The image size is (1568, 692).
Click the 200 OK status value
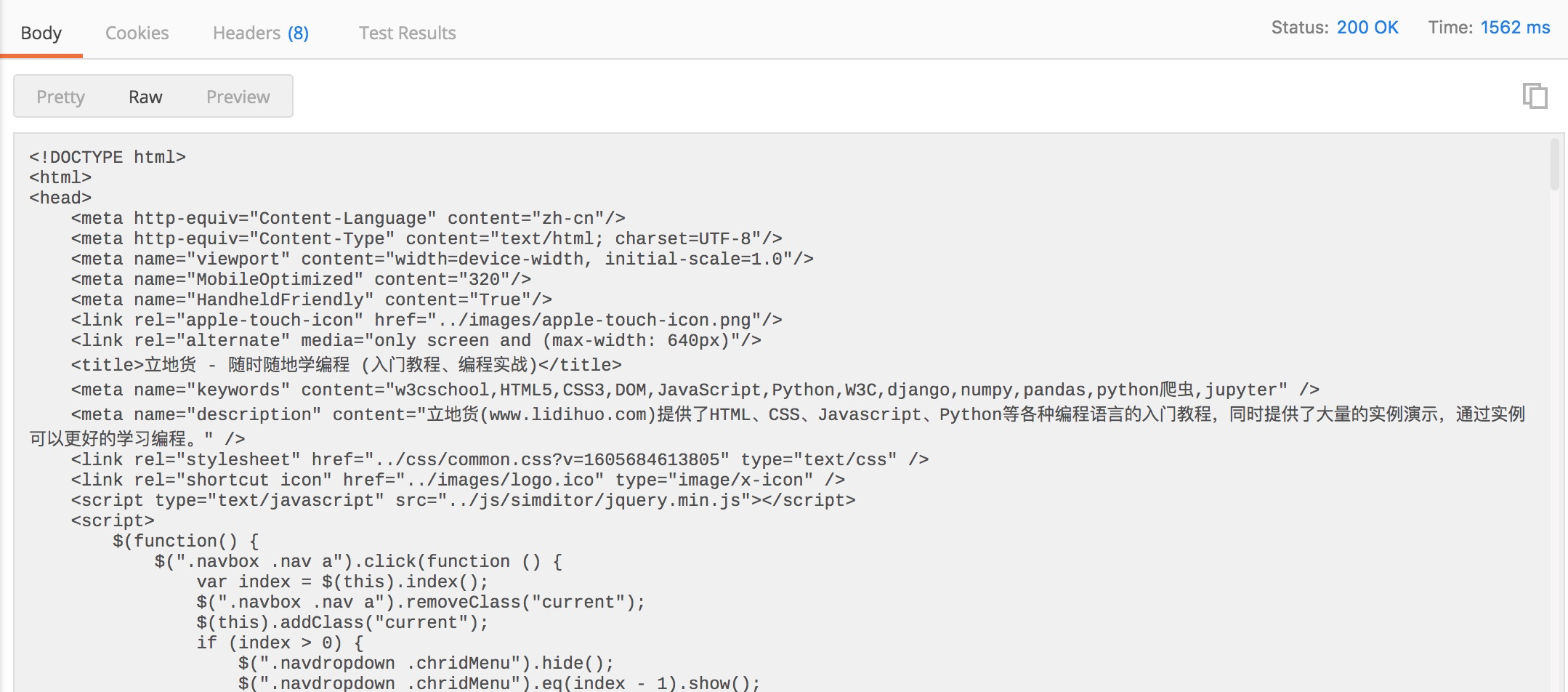tap(1367, 28)
